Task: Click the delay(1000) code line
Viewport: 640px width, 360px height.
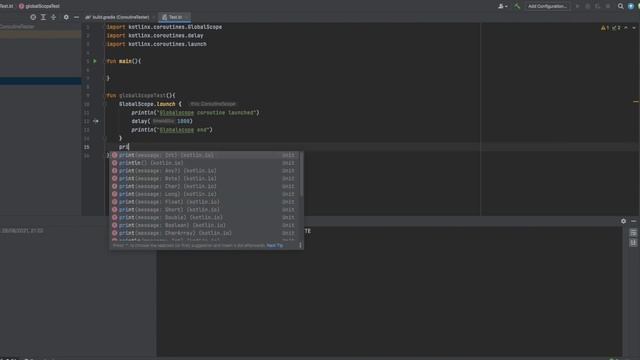Action: point(162,121)
